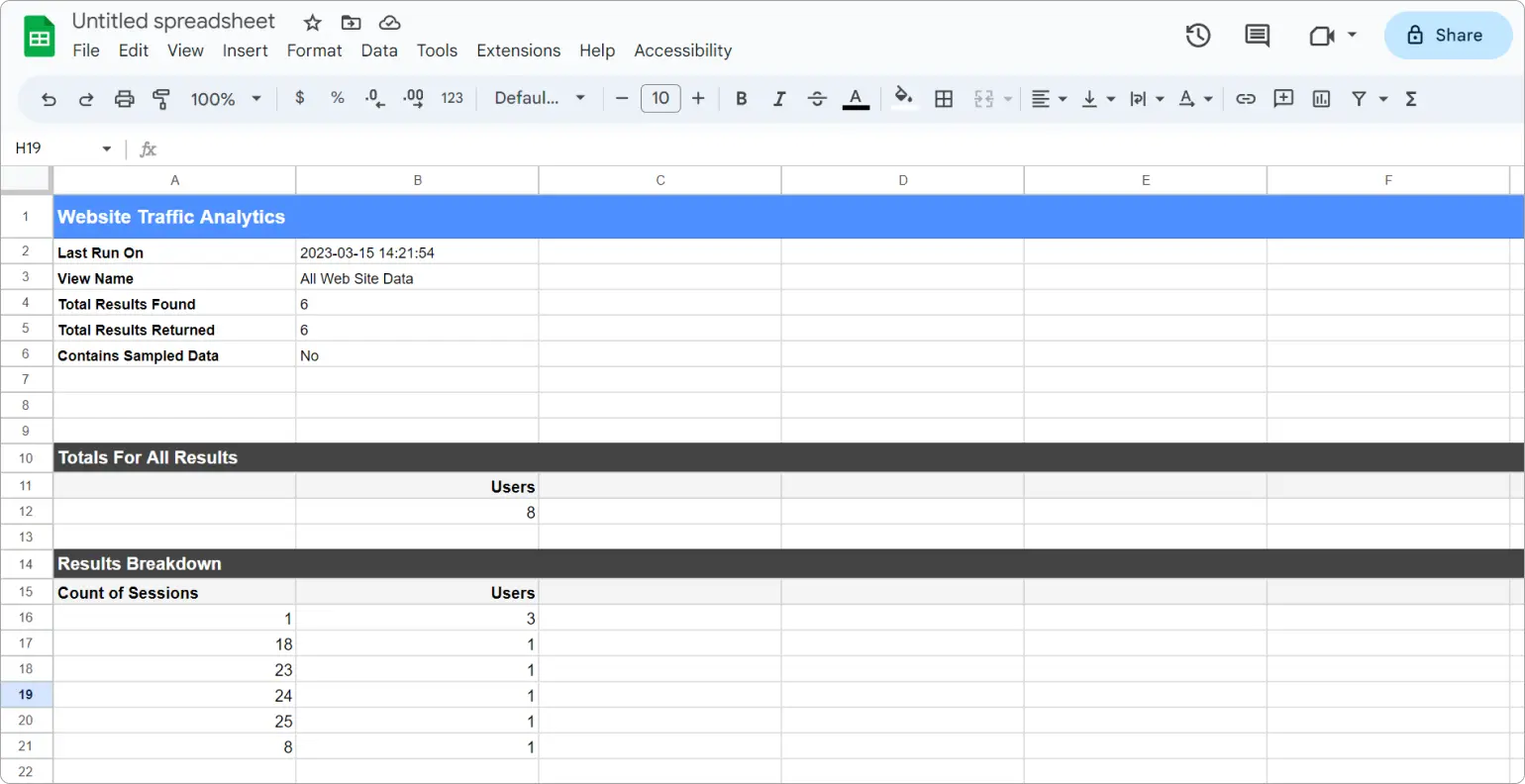Screen dimensions: 1525x784
Task: Click the Paint format tool
Action: tap(161, 98)
